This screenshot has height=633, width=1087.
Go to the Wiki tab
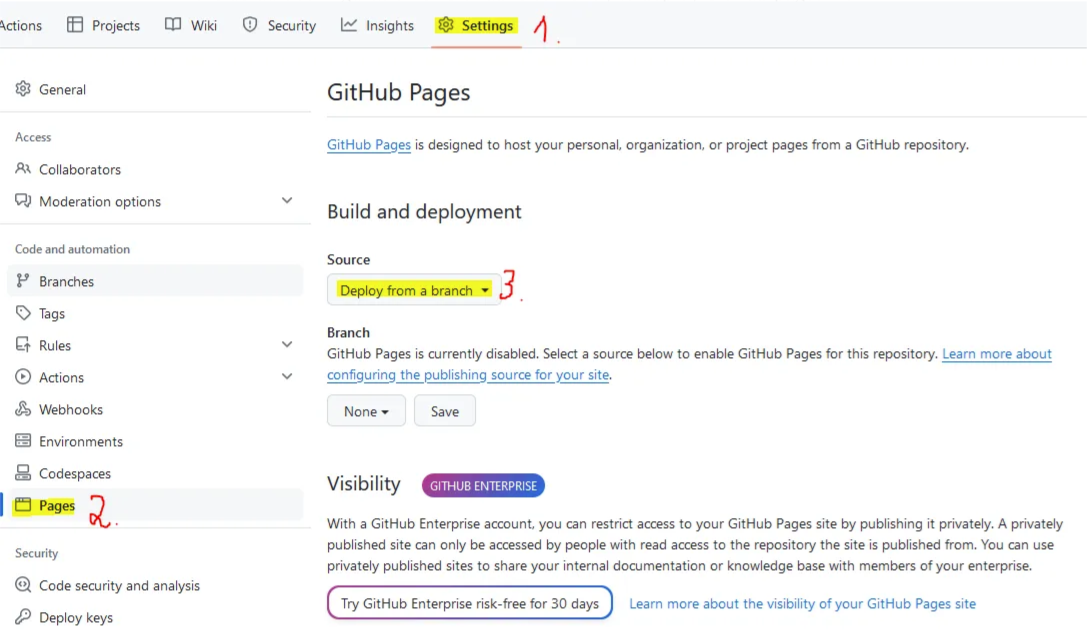(x=191, y=26)
